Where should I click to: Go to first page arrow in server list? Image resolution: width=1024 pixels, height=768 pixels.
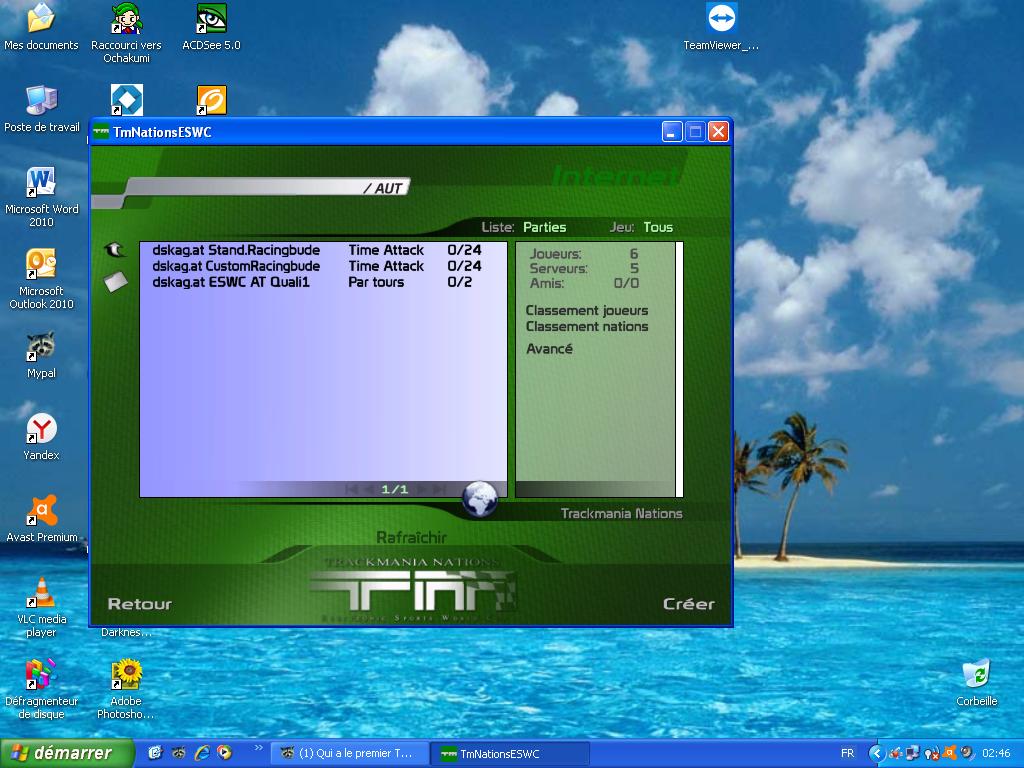[x=351, y=489]
